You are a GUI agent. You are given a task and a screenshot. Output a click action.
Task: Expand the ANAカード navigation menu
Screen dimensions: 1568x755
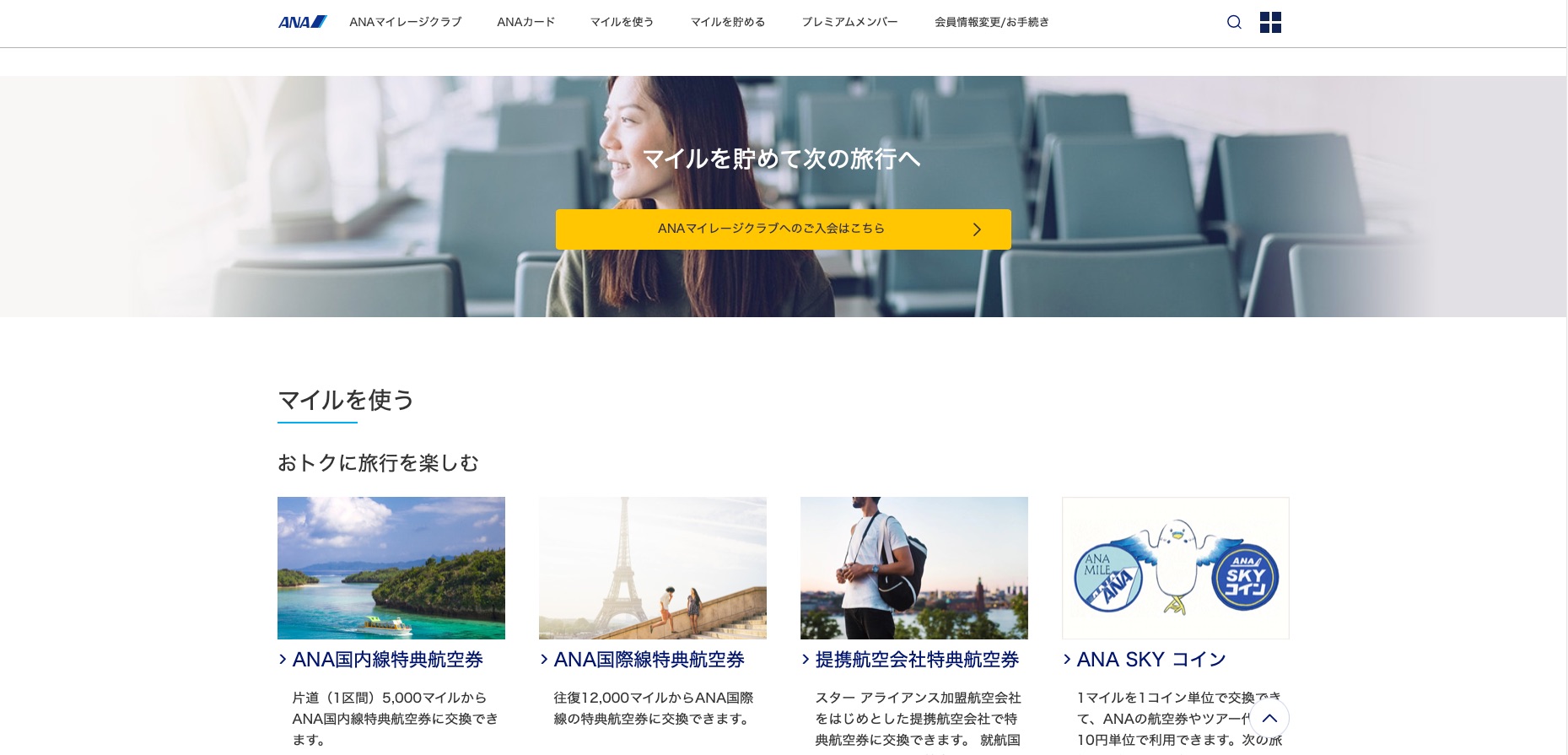pyautogui.click(x=525, y=22)
